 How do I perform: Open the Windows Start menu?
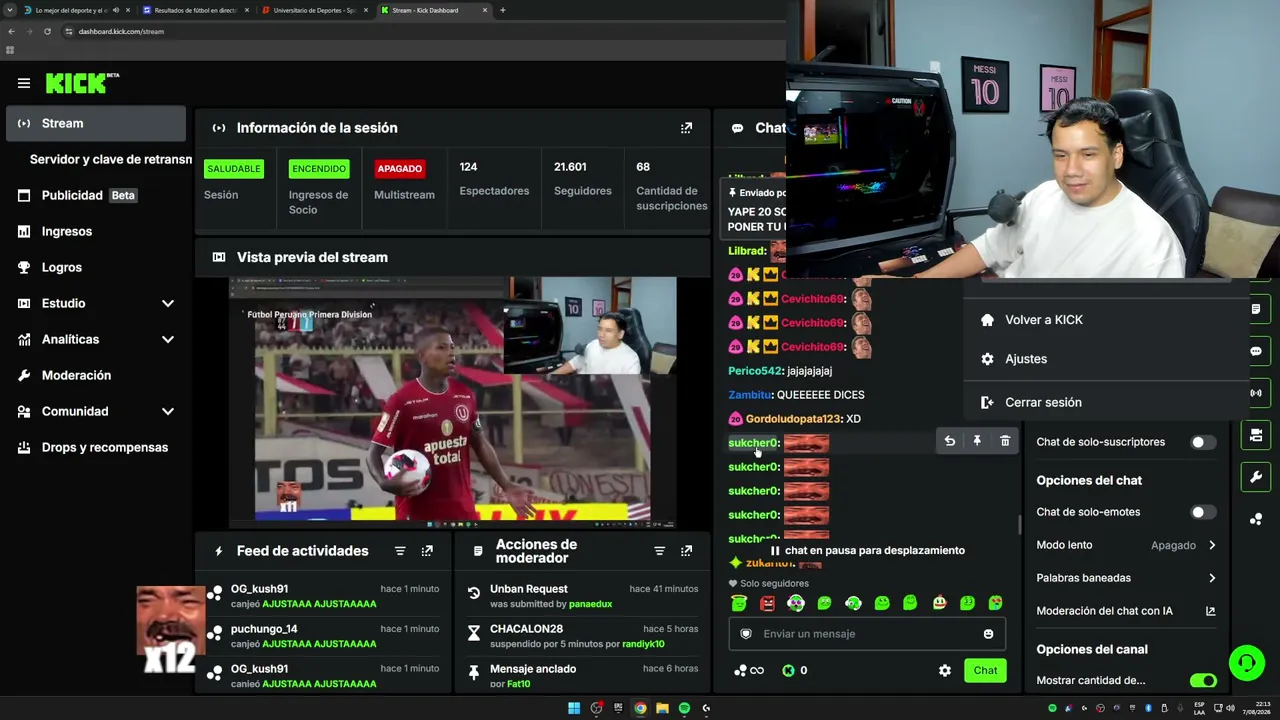(574, 708)
